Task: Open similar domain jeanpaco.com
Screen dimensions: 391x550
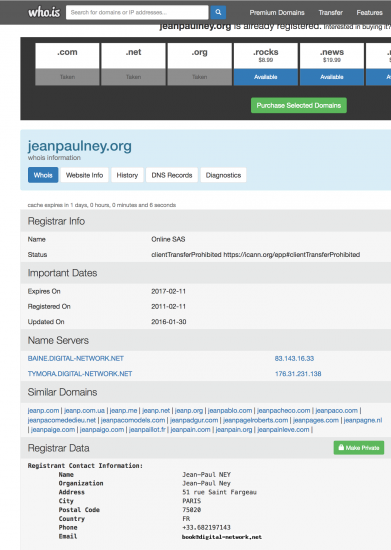Action: click(x=336, y=410)
